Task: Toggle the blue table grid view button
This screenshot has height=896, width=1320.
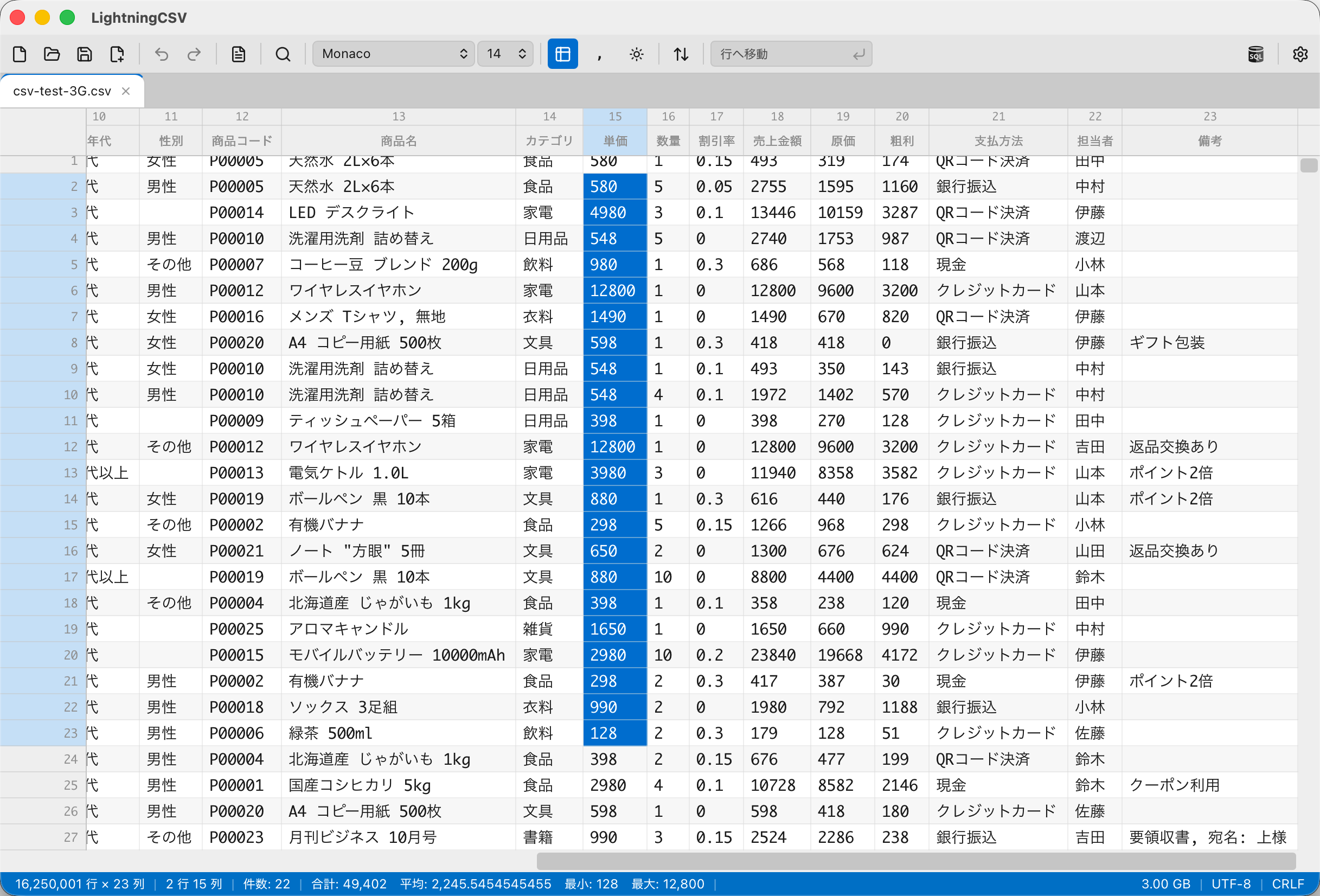Action: tap(562, 54)
